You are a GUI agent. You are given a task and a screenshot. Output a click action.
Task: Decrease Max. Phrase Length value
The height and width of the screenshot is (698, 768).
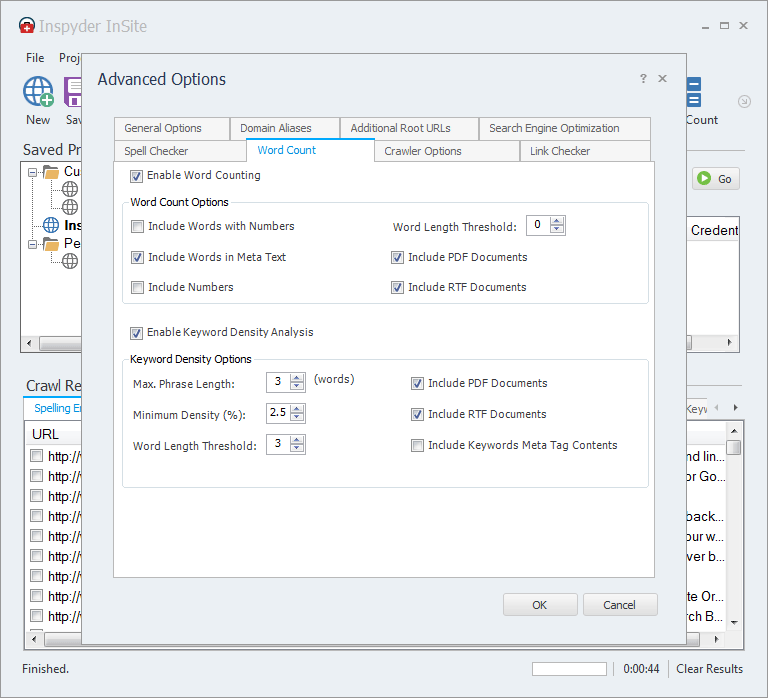(297, 386)
